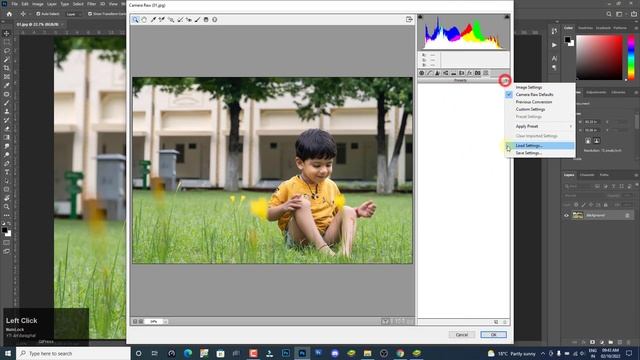This screenshot has height=360, width=640.
Task: Adjust the rainbow hue slider
Action: coord(631,57)
